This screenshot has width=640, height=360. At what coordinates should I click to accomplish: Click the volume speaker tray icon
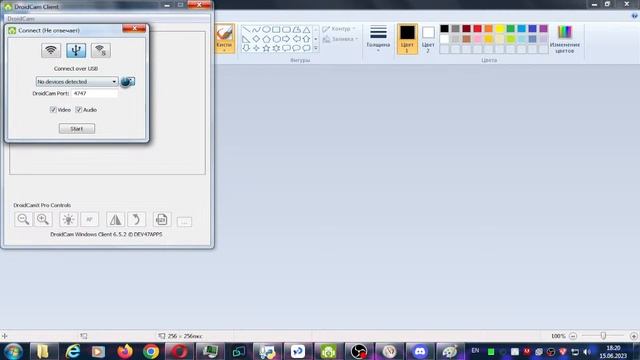pyautogui.click(x=587, y=352)
